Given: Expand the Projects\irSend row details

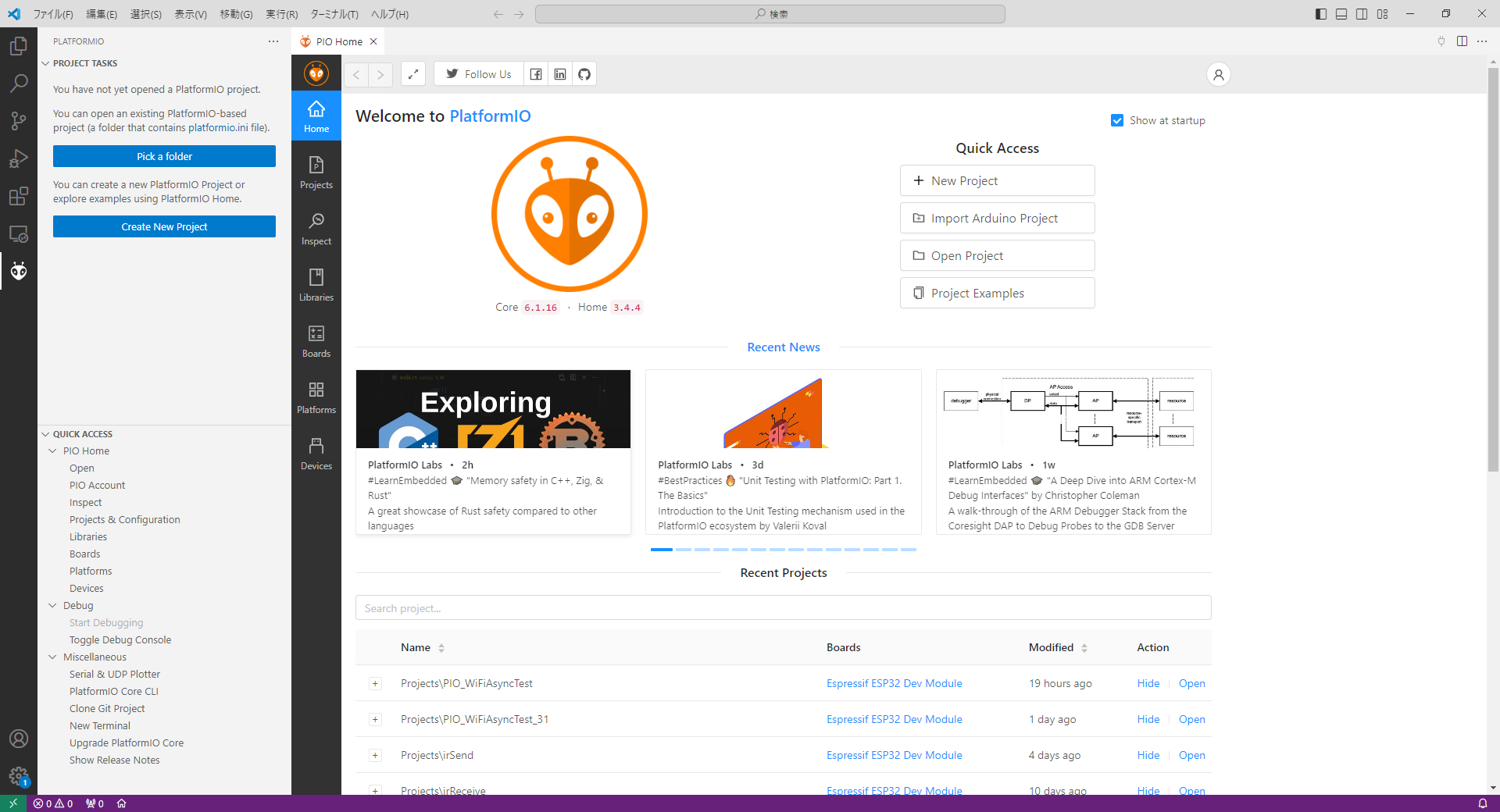Looking at the screenshot, I should click(x=375, y=756).
